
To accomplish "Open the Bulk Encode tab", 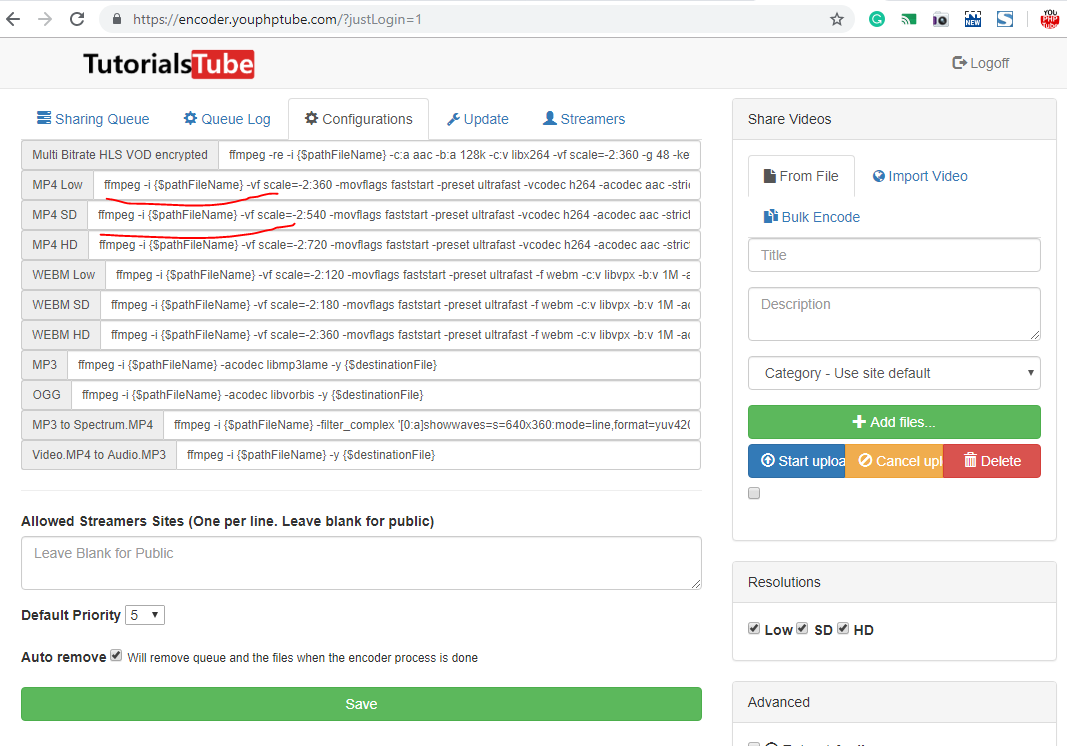I will [812, 217].
